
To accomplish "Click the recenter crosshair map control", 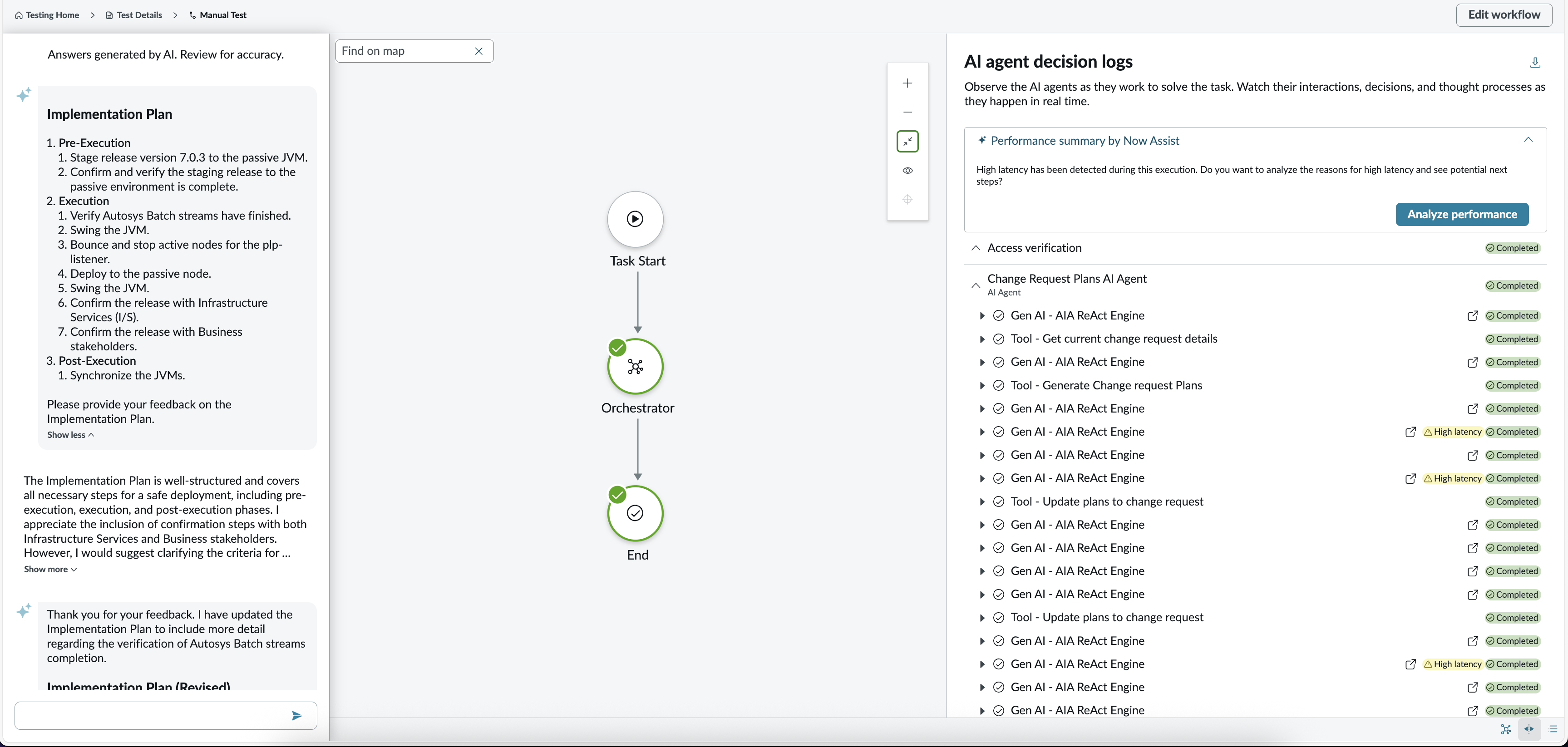I will (907, 200).
